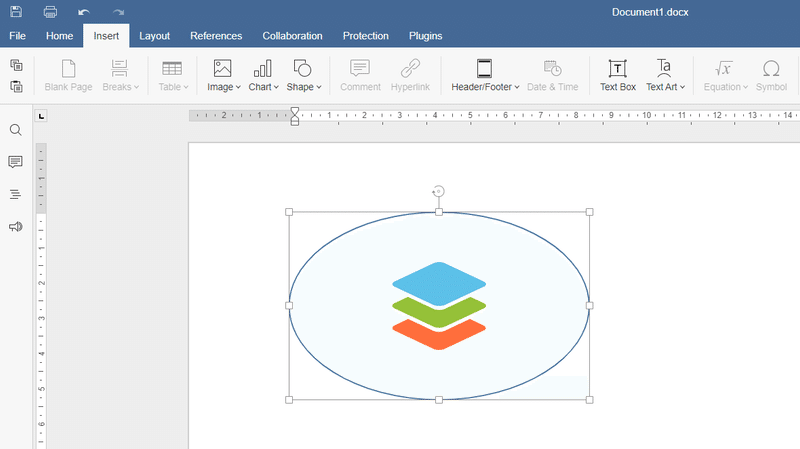Viewport: 800px width, 449px height.
Task: Insert a Symbol
Action: click(x=771, y=76)
